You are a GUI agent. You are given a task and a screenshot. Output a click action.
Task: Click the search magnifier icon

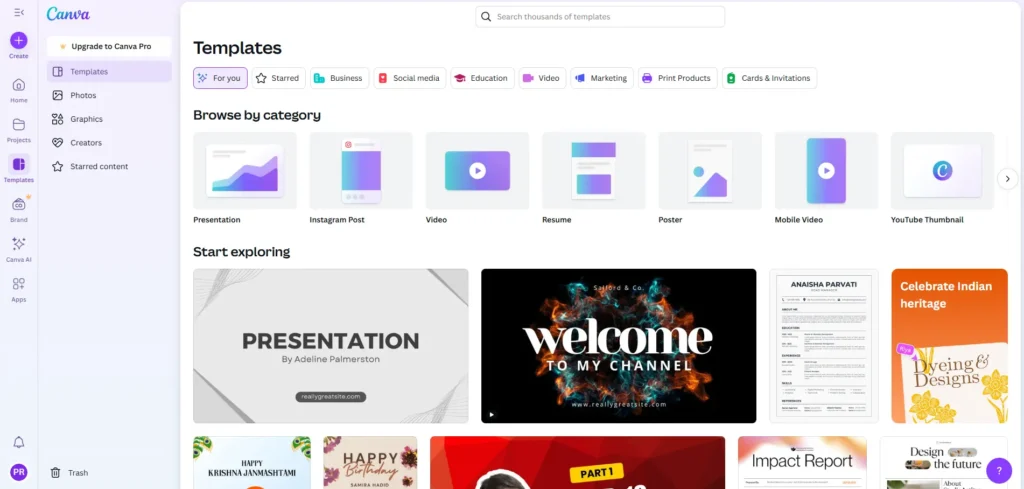click(x=486, y=17)
